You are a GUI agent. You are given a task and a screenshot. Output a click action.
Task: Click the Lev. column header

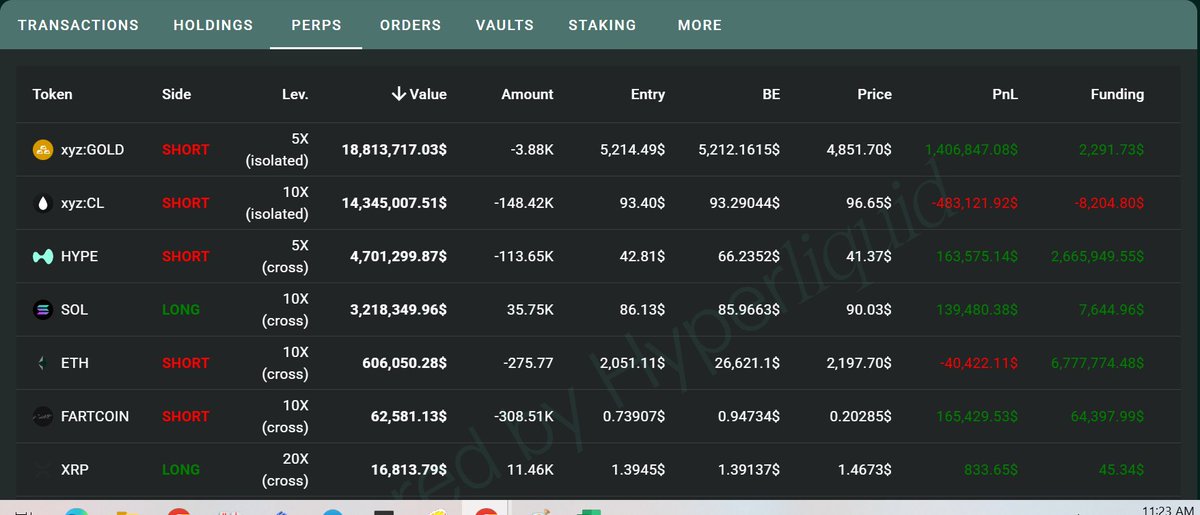pos(295,94)
